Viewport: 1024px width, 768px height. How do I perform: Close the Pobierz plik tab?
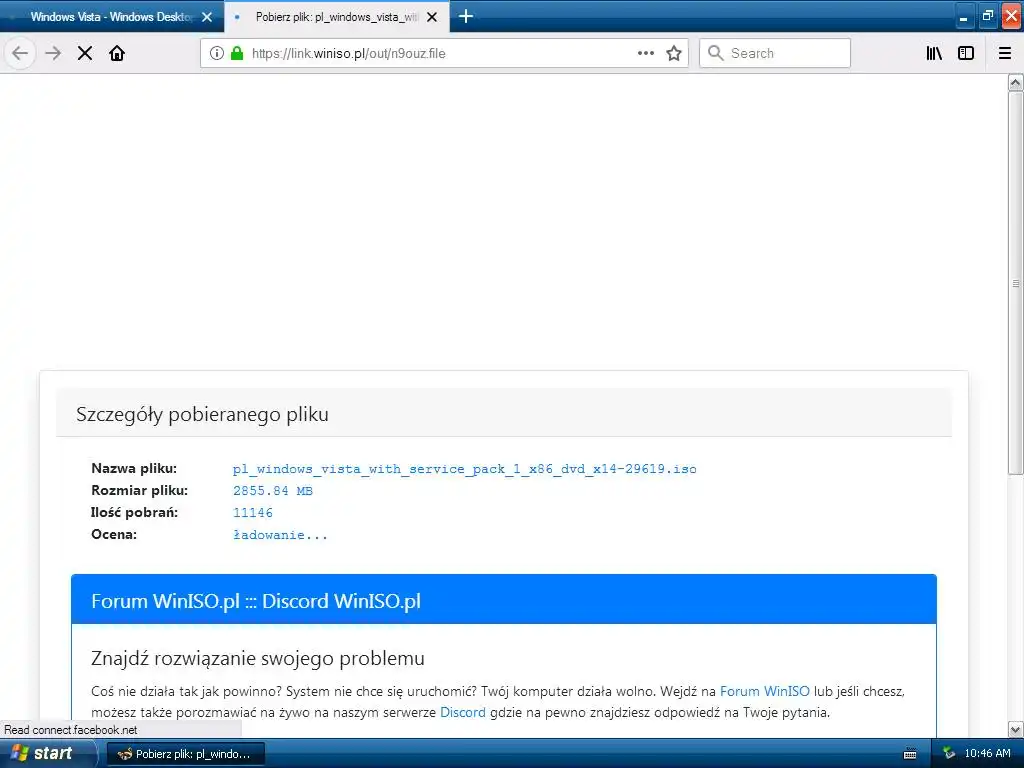click(x=432, y=17)
